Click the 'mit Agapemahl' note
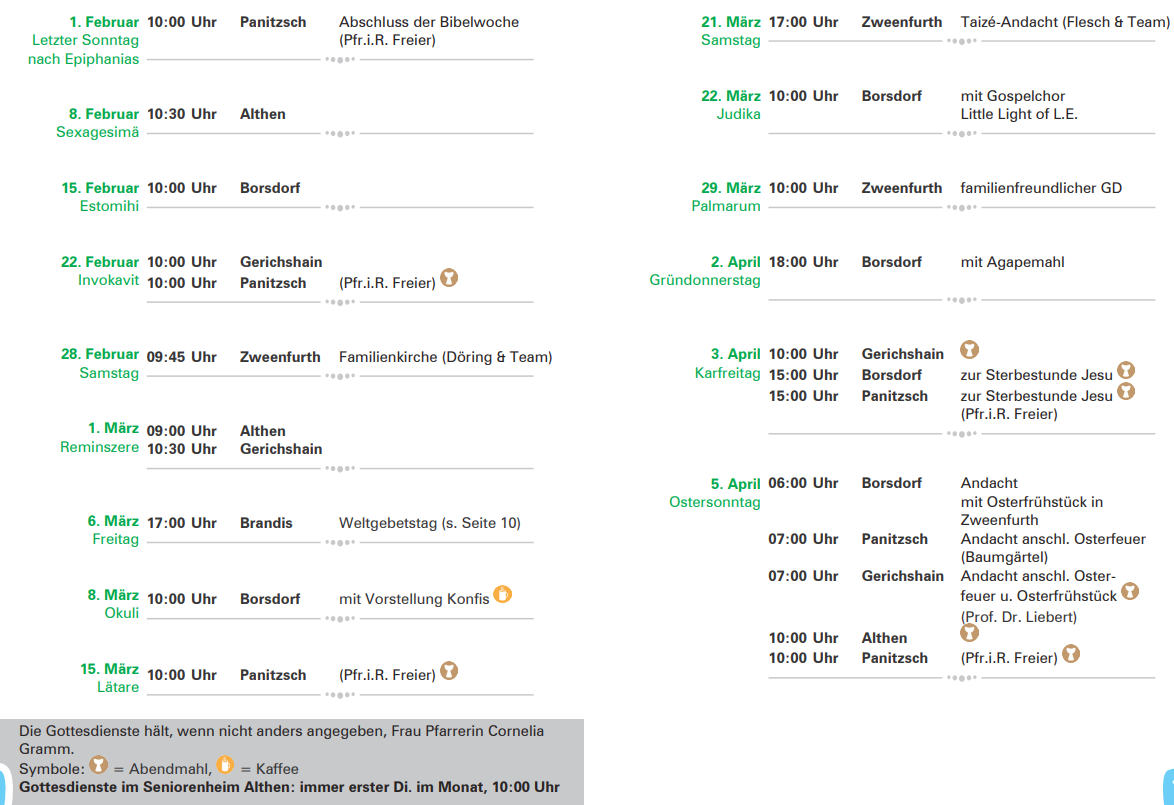Viewport: 1174px width, 805px height. (x=1012, y=262)
